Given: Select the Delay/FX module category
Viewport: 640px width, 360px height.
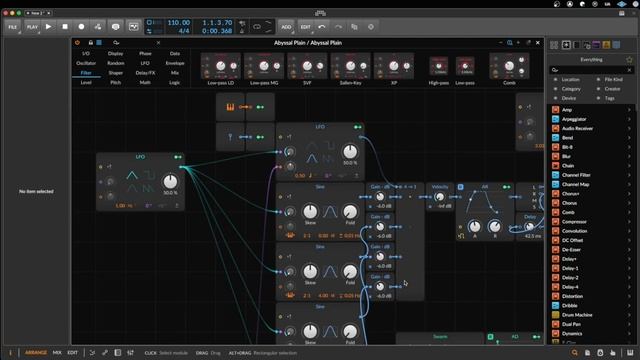Looking at the screenshot, I should coord(145,73).
